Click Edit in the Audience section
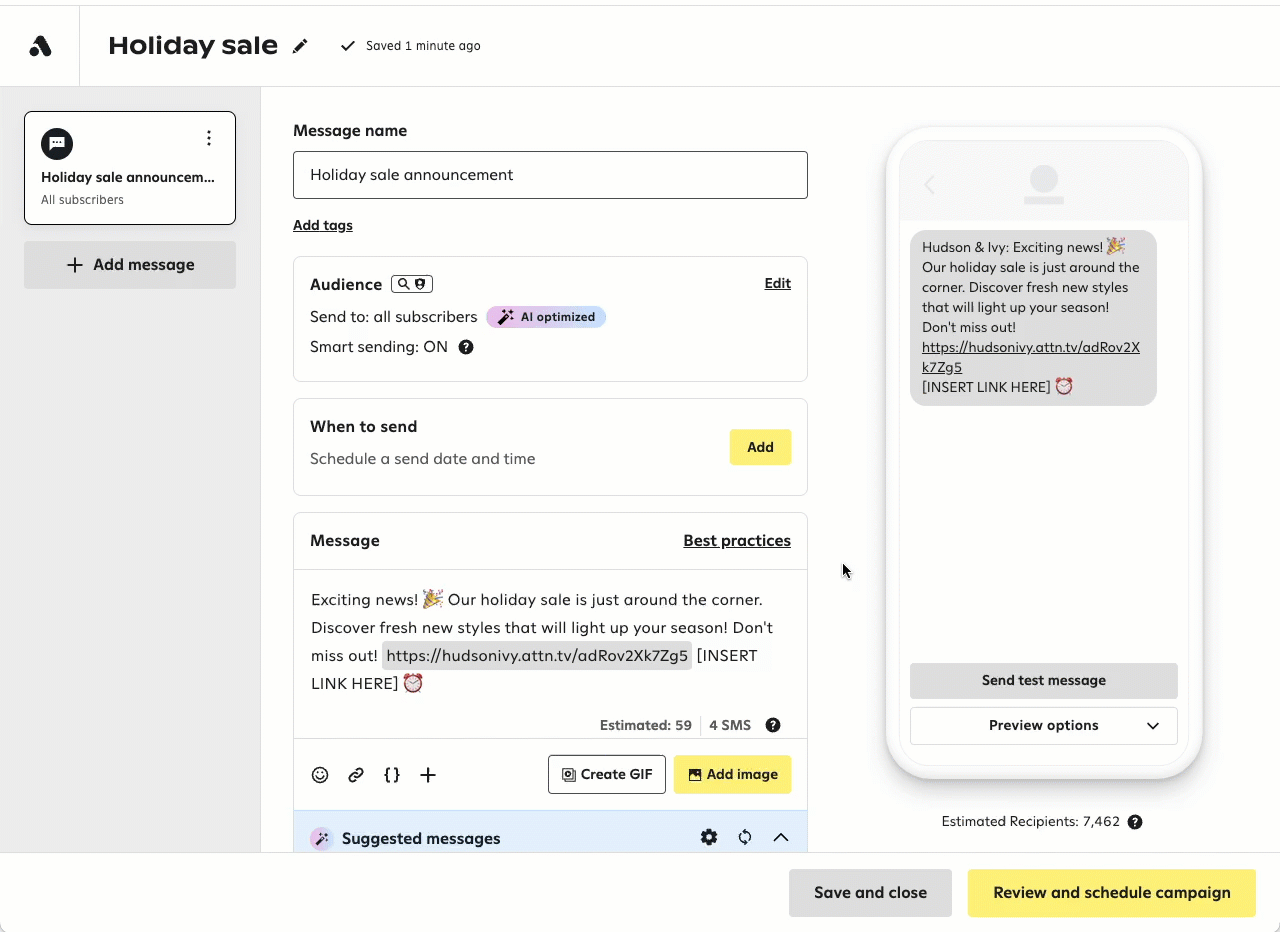Viewport: 1280px width, 932px height. tap(777, 283)
